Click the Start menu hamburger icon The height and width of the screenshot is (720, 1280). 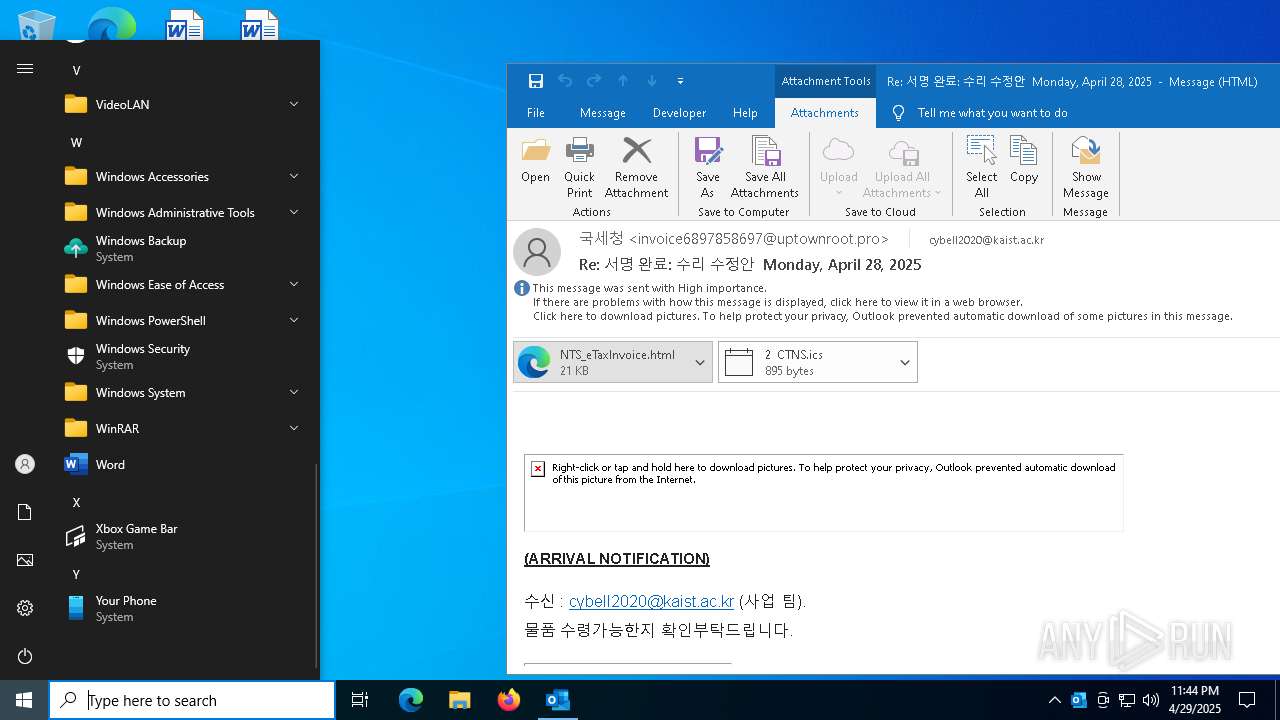point(25,69)
